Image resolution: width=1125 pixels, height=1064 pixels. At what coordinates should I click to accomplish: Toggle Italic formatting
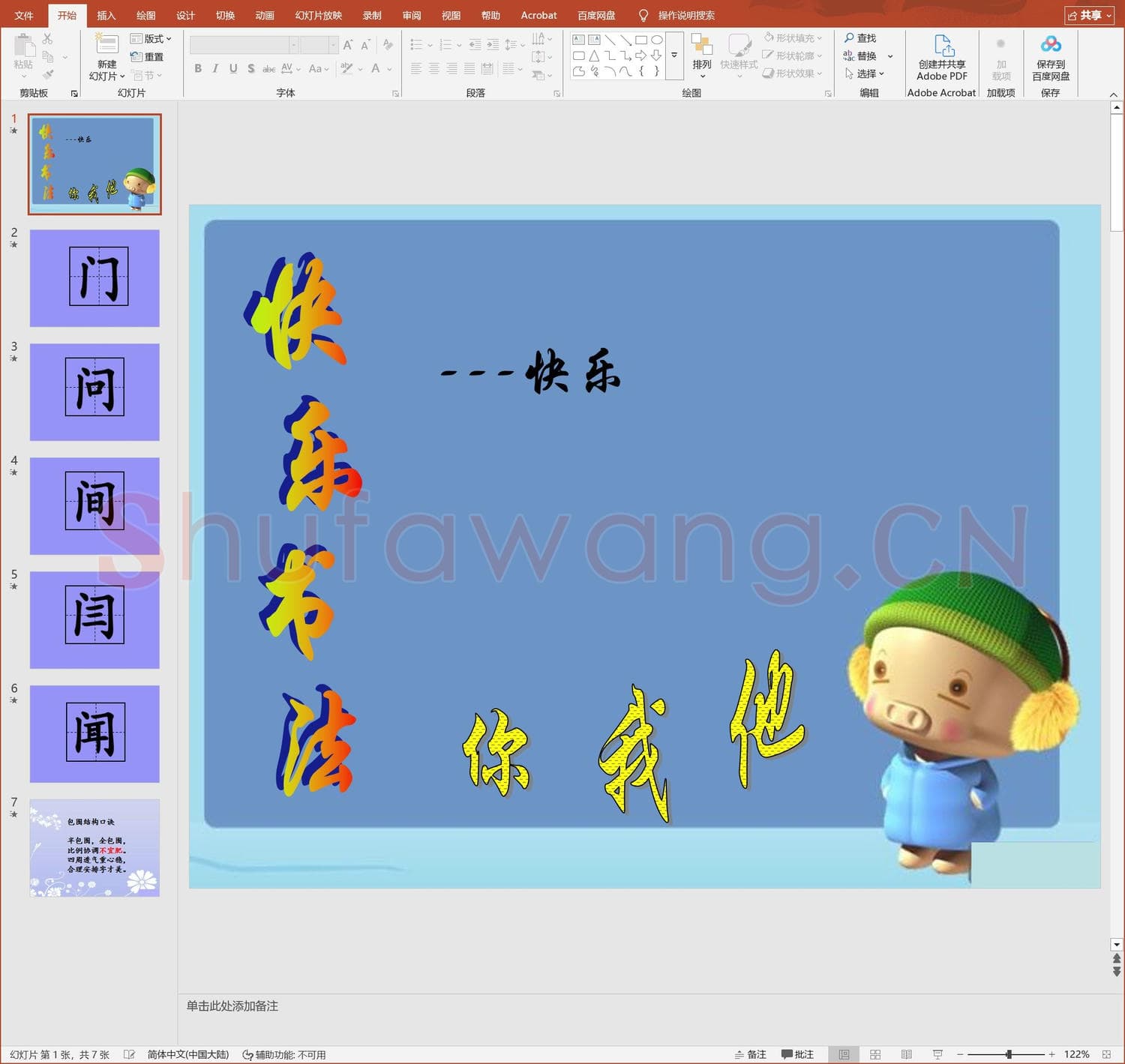(215, 68)
